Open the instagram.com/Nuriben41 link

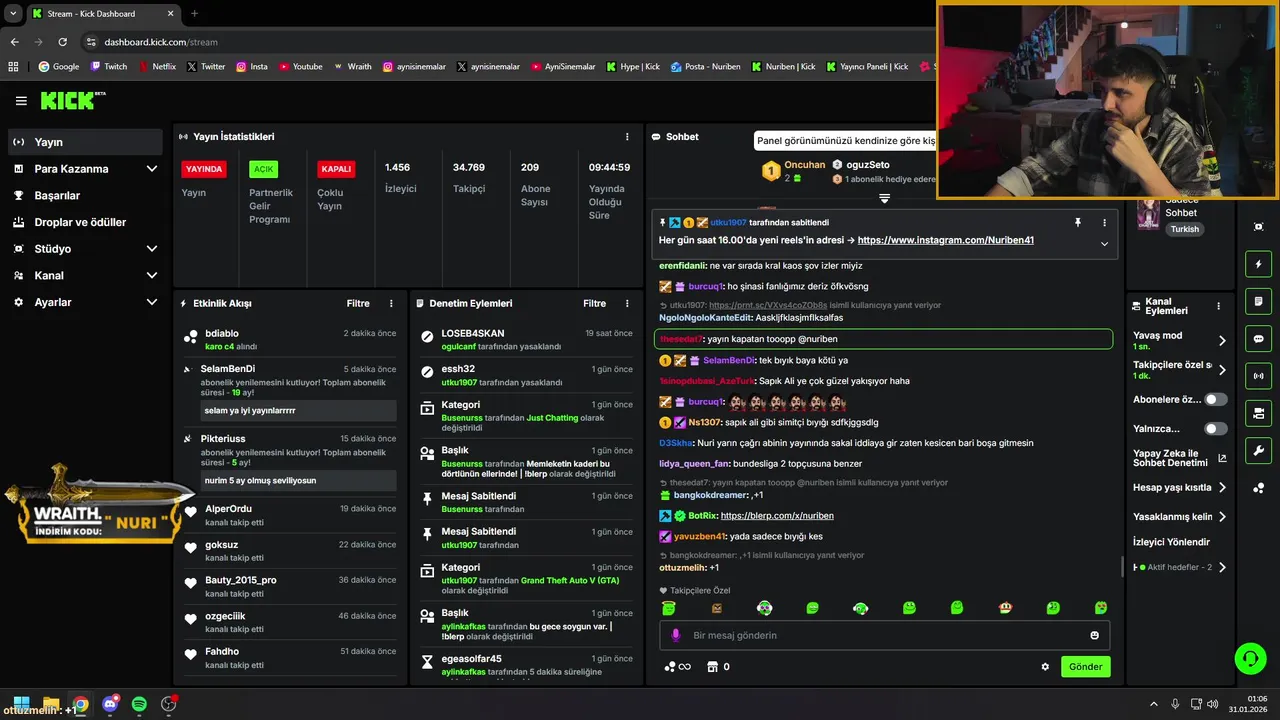945,241
